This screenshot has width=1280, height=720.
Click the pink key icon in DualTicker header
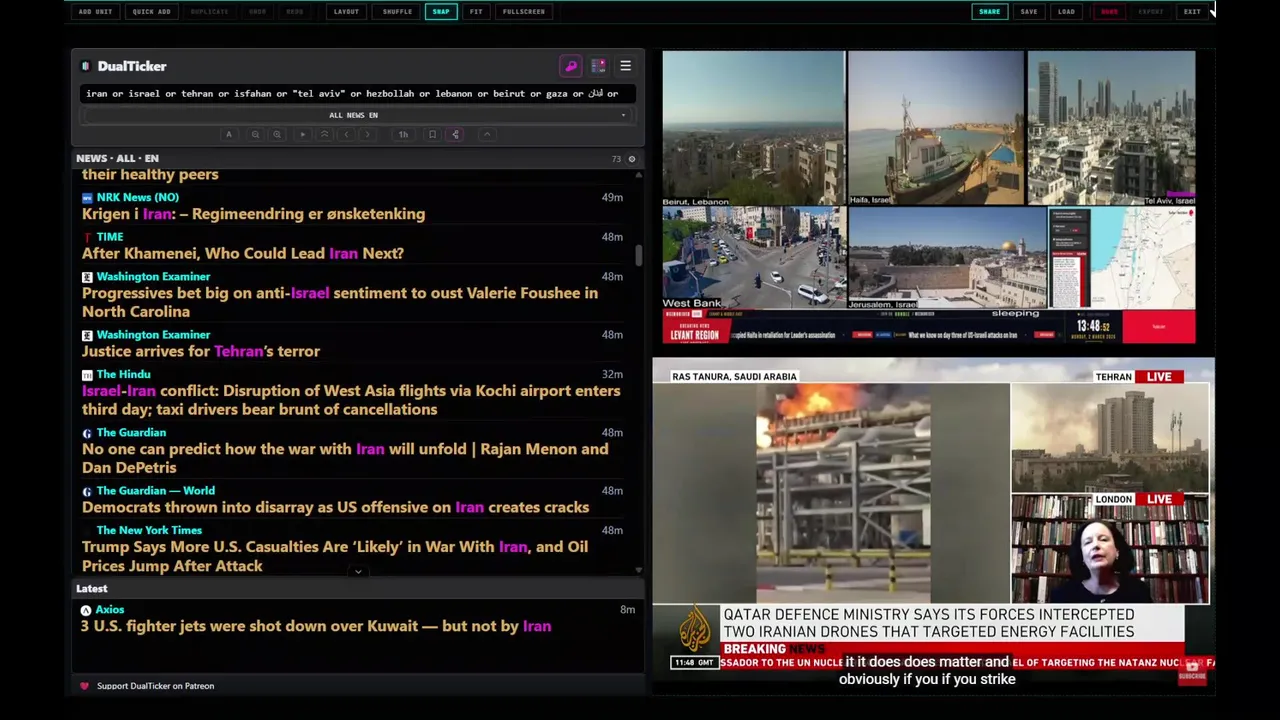571,66
